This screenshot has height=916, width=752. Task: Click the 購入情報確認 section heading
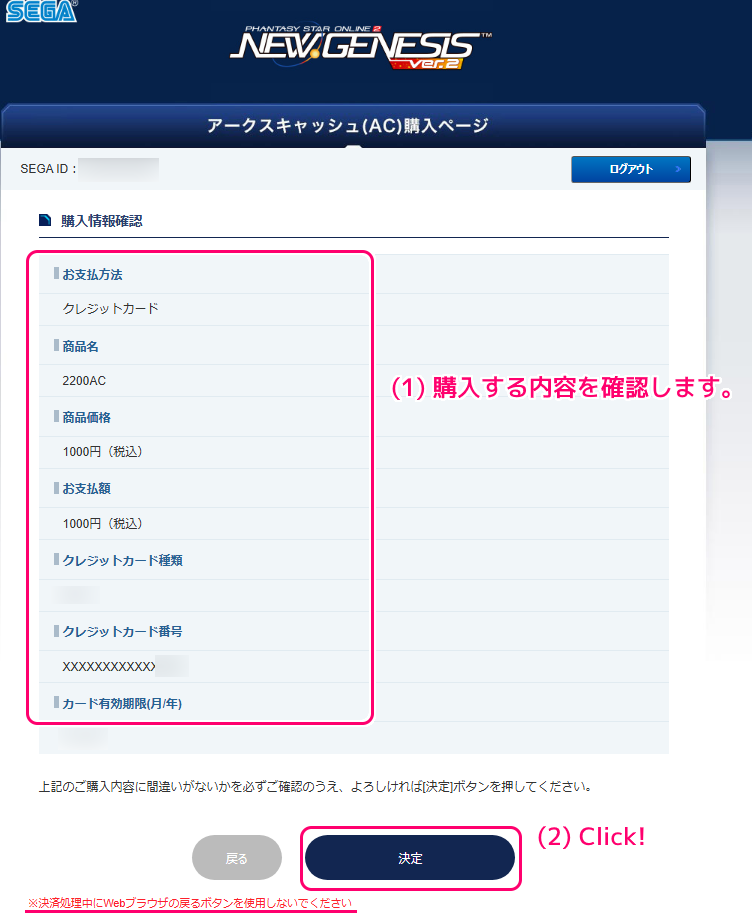102,221
